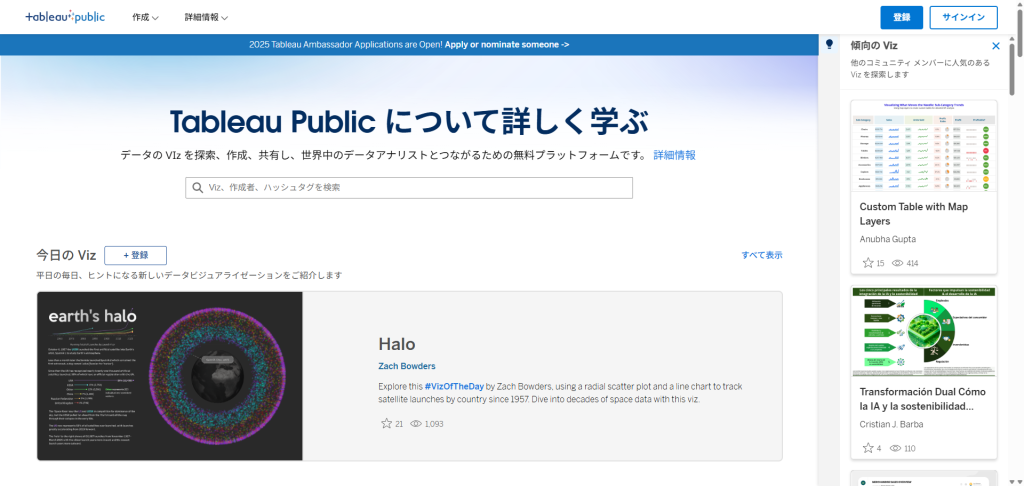Click the views eye icon on Halo

(416, 424)
